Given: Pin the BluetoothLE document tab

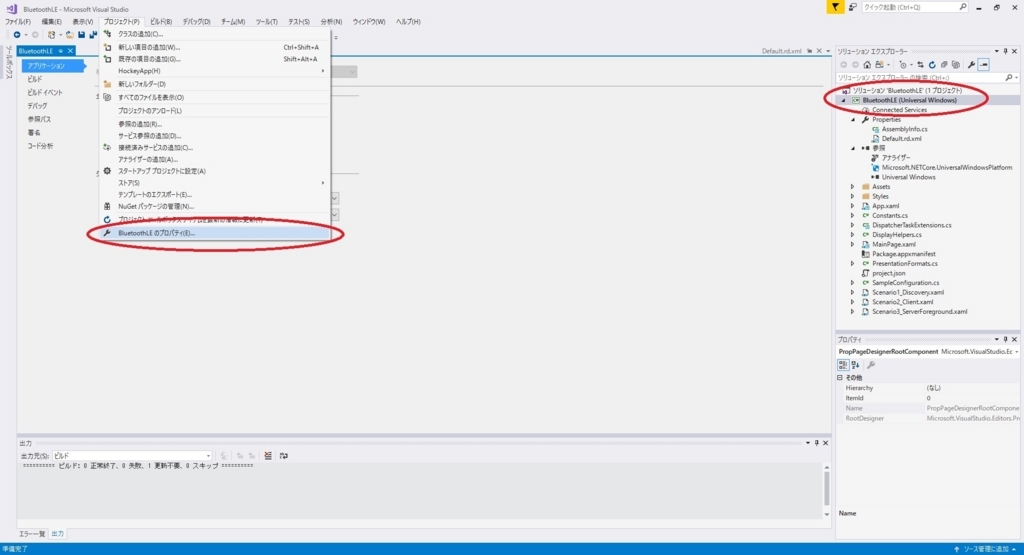Looking at the screenshot, I should [x=61, y=51].
